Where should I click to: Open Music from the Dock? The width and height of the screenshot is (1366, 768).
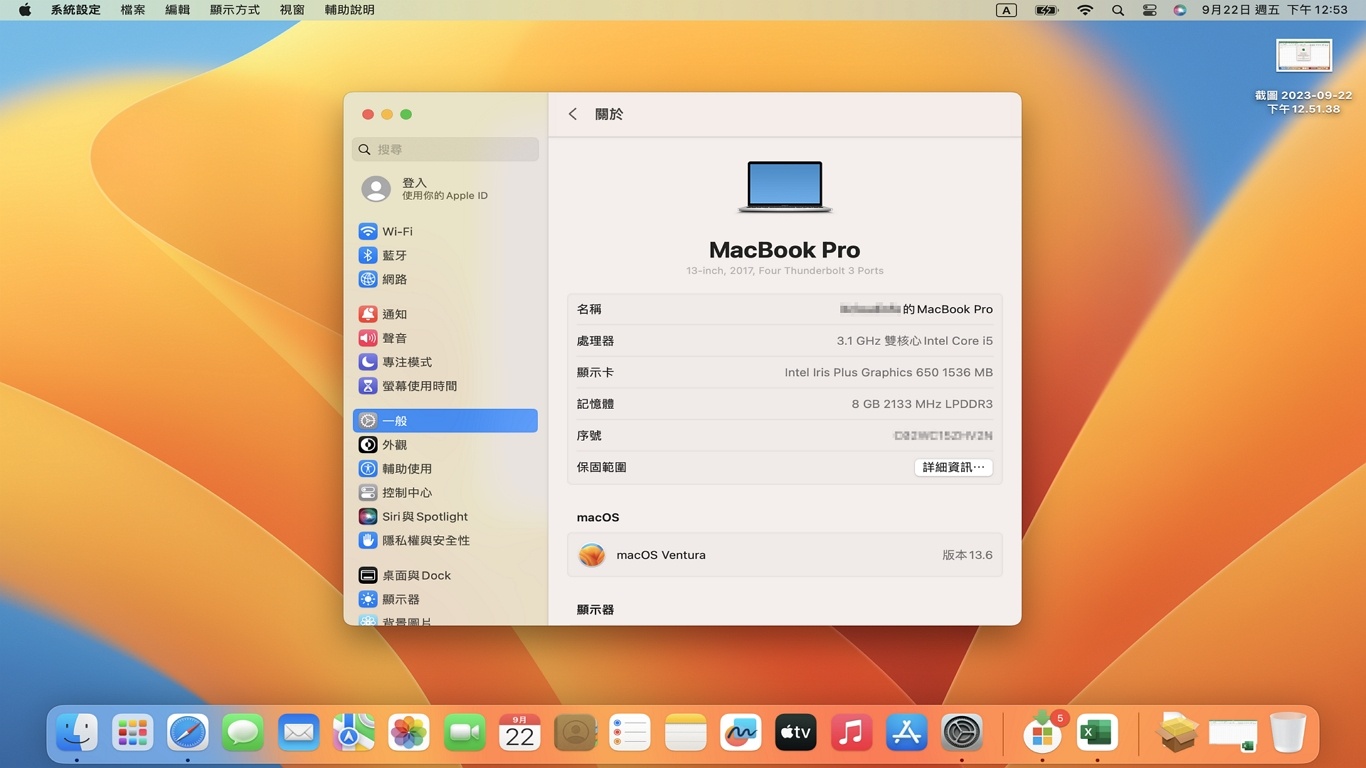click(851, 733)
